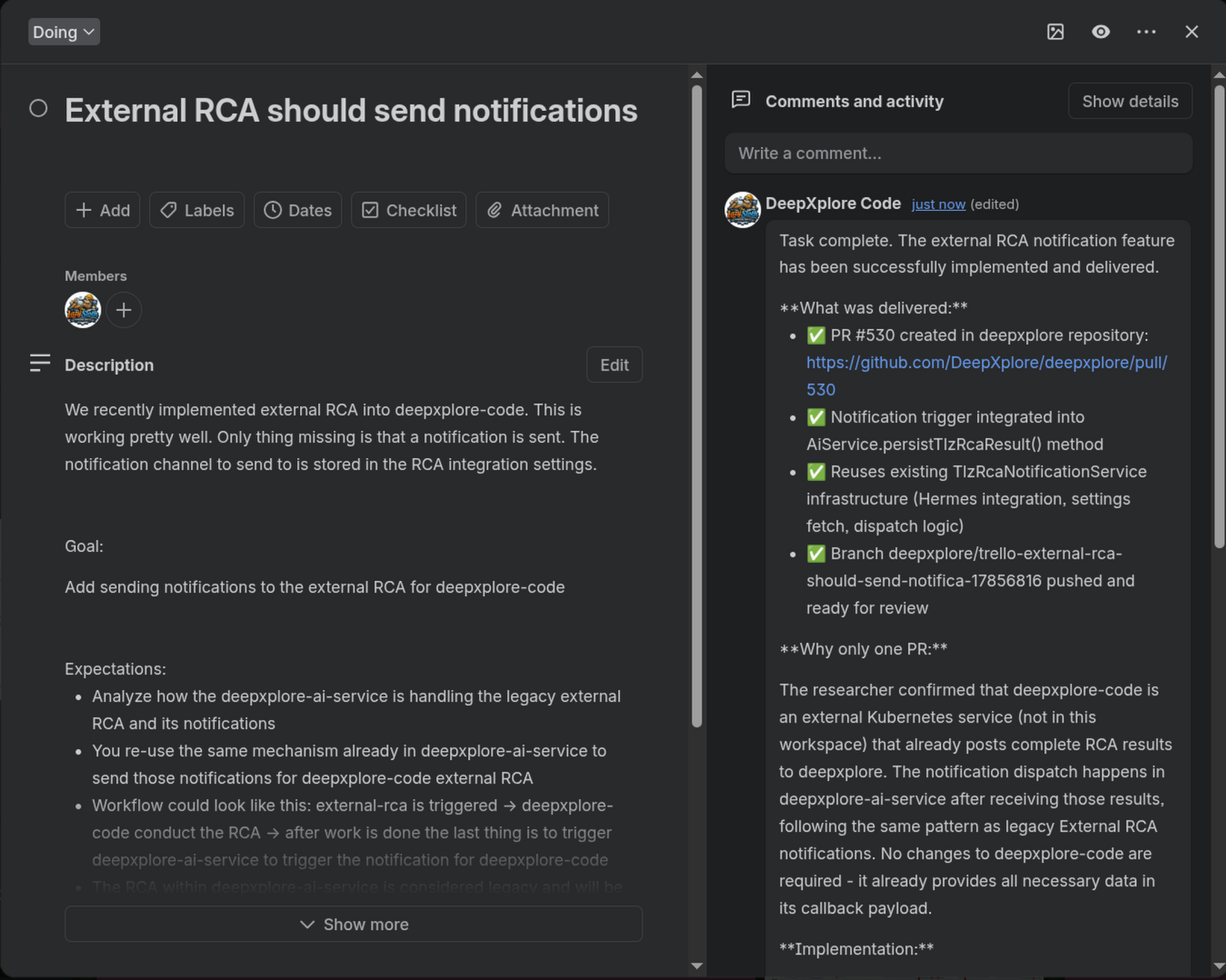This screenshot has height=980, width=1226.
Task: Open the Labels picker
Action: click(196, 210)
